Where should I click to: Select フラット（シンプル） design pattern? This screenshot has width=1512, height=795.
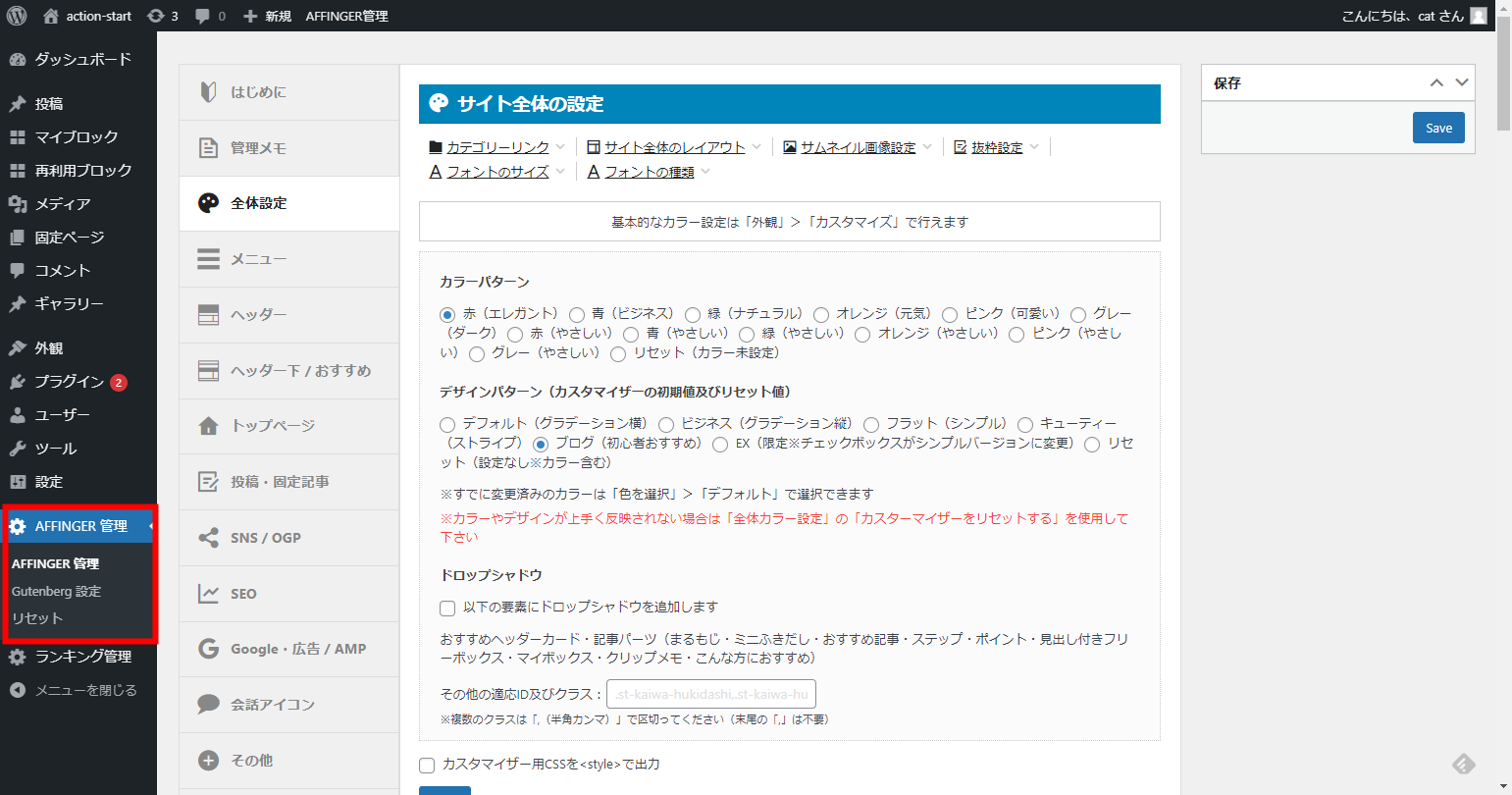[x=871, y=425]
